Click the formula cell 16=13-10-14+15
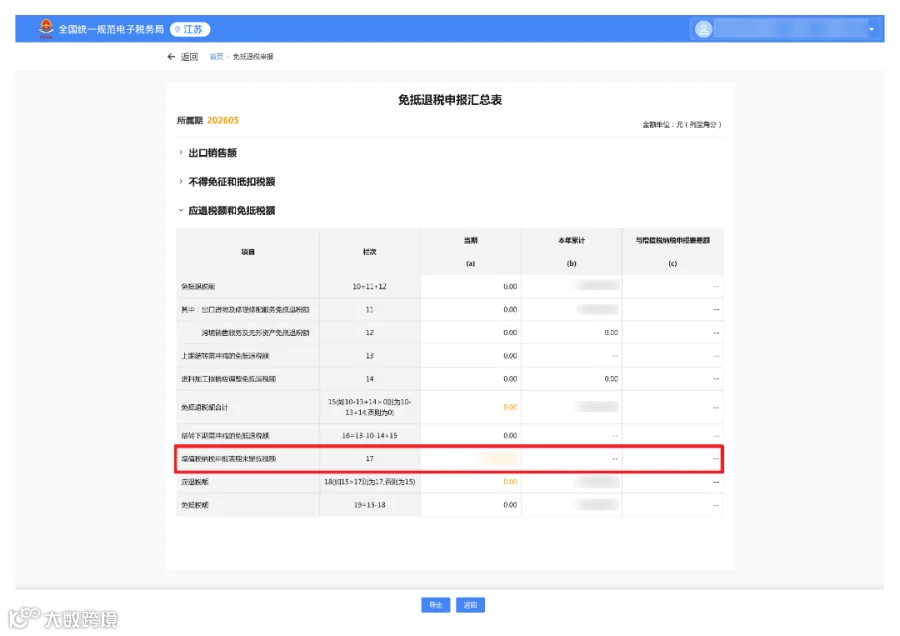This screenshot has height=636, width=900. click(x=370, y=436)
